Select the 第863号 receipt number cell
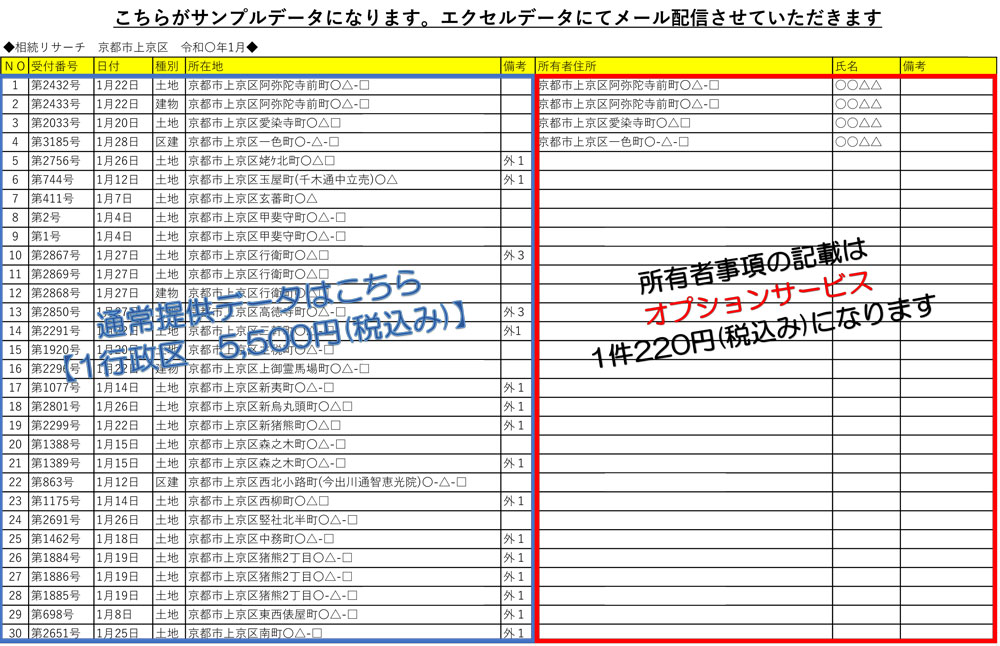The height and width of the screenshot is (646, 1000). tap(60, 482)
